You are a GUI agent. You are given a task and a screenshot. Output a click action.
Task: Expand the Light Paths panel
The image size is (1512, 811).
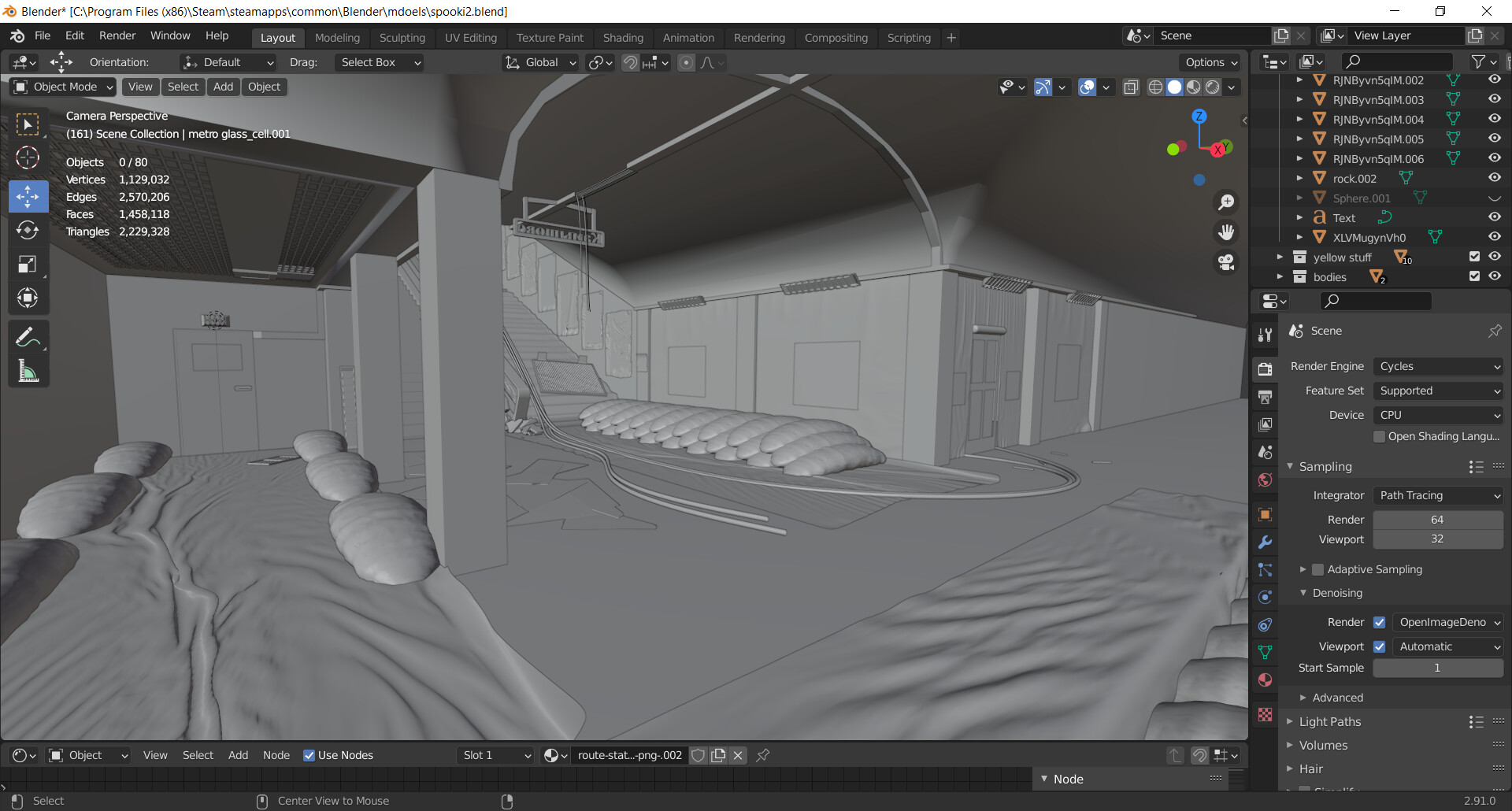[1329, 721]
